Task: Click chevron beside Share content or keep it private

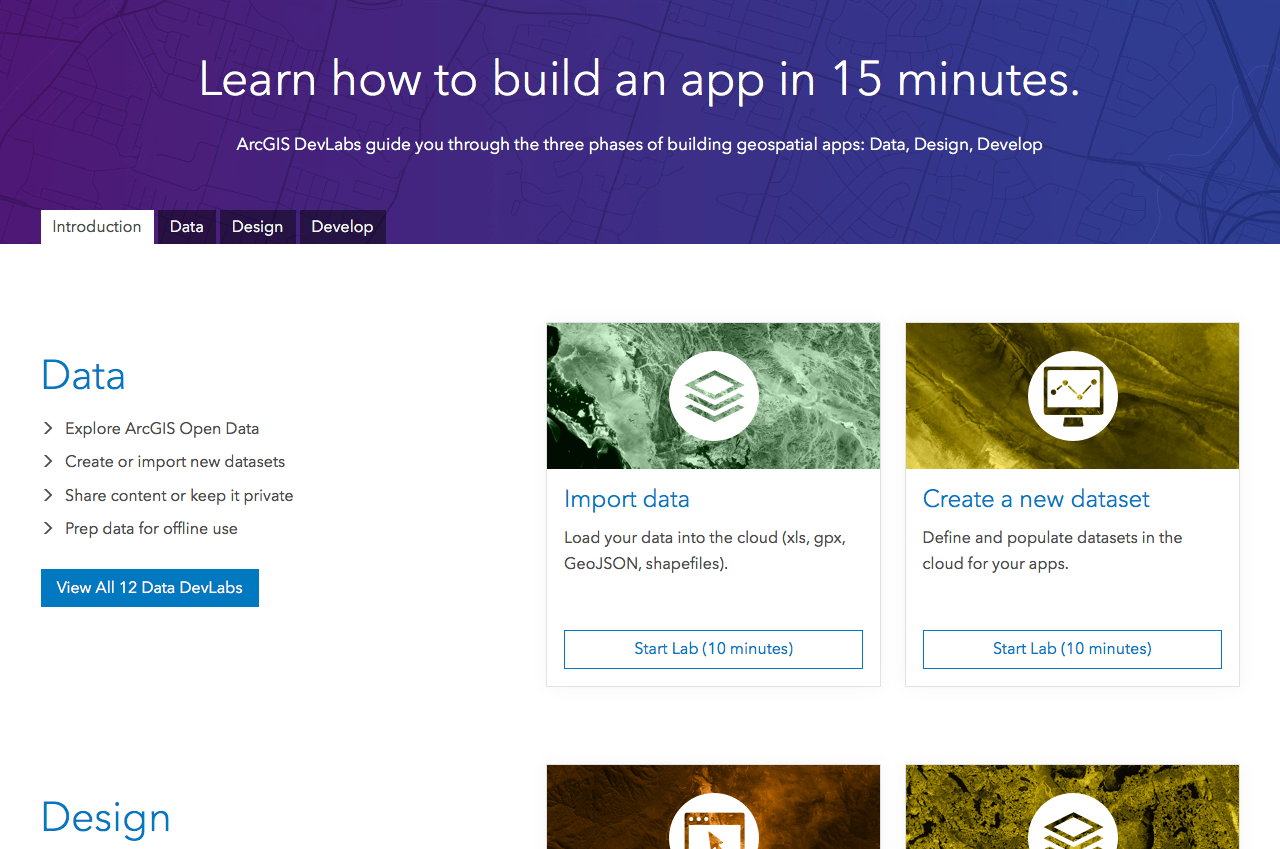Action: 48,495
